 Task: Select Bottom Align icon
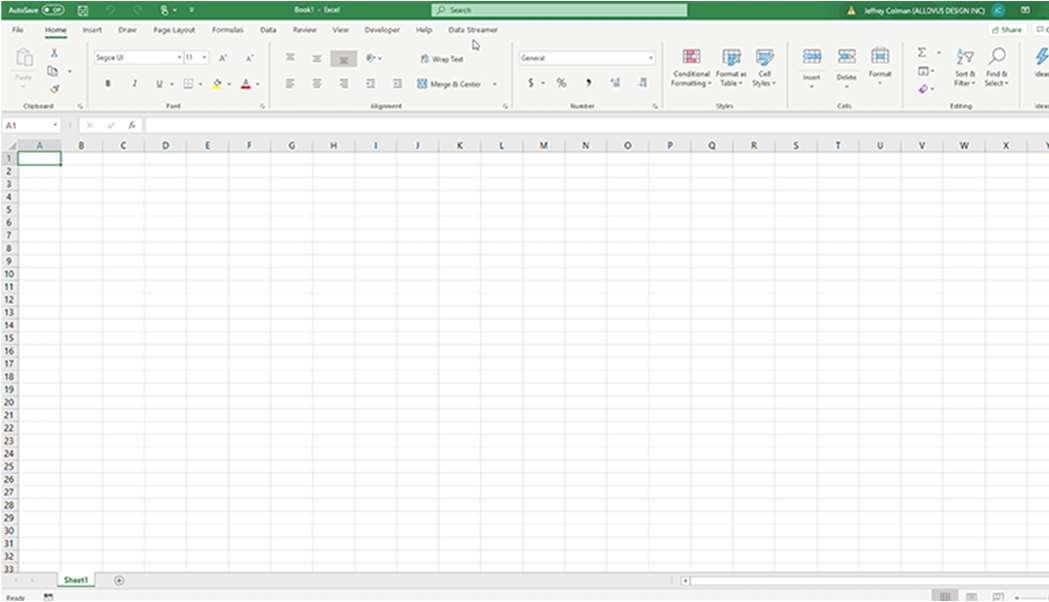[343, 59]
